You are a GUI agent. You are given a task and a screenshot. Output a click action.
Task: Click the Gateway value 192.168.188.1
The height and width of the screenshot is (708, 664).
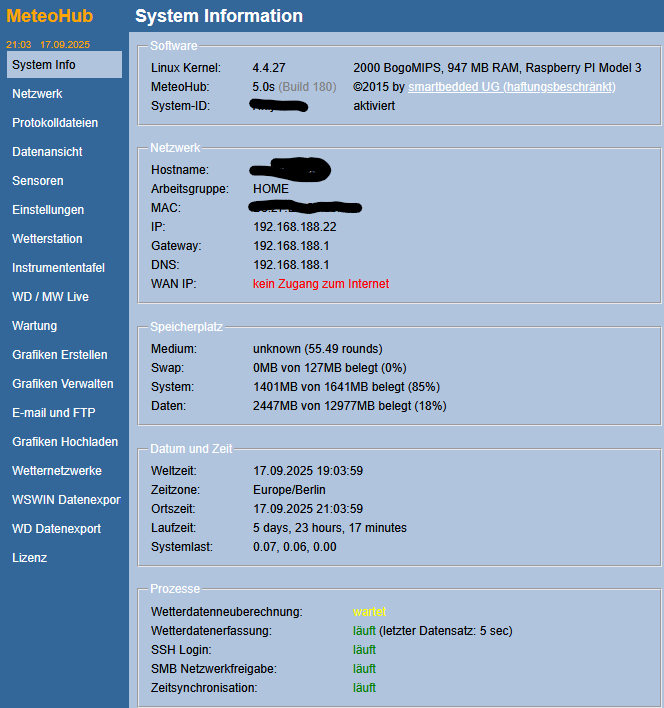(291, 246)
